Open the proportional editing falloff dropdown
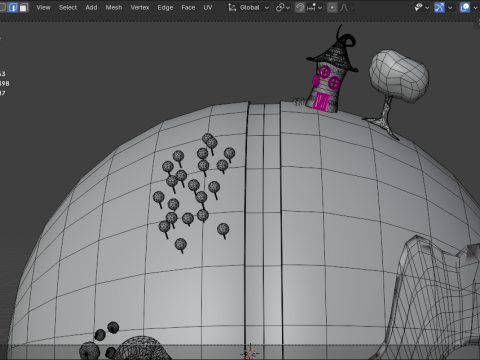Image resolution: width=480 pixels, height=360 pixels. click(347, 7)
